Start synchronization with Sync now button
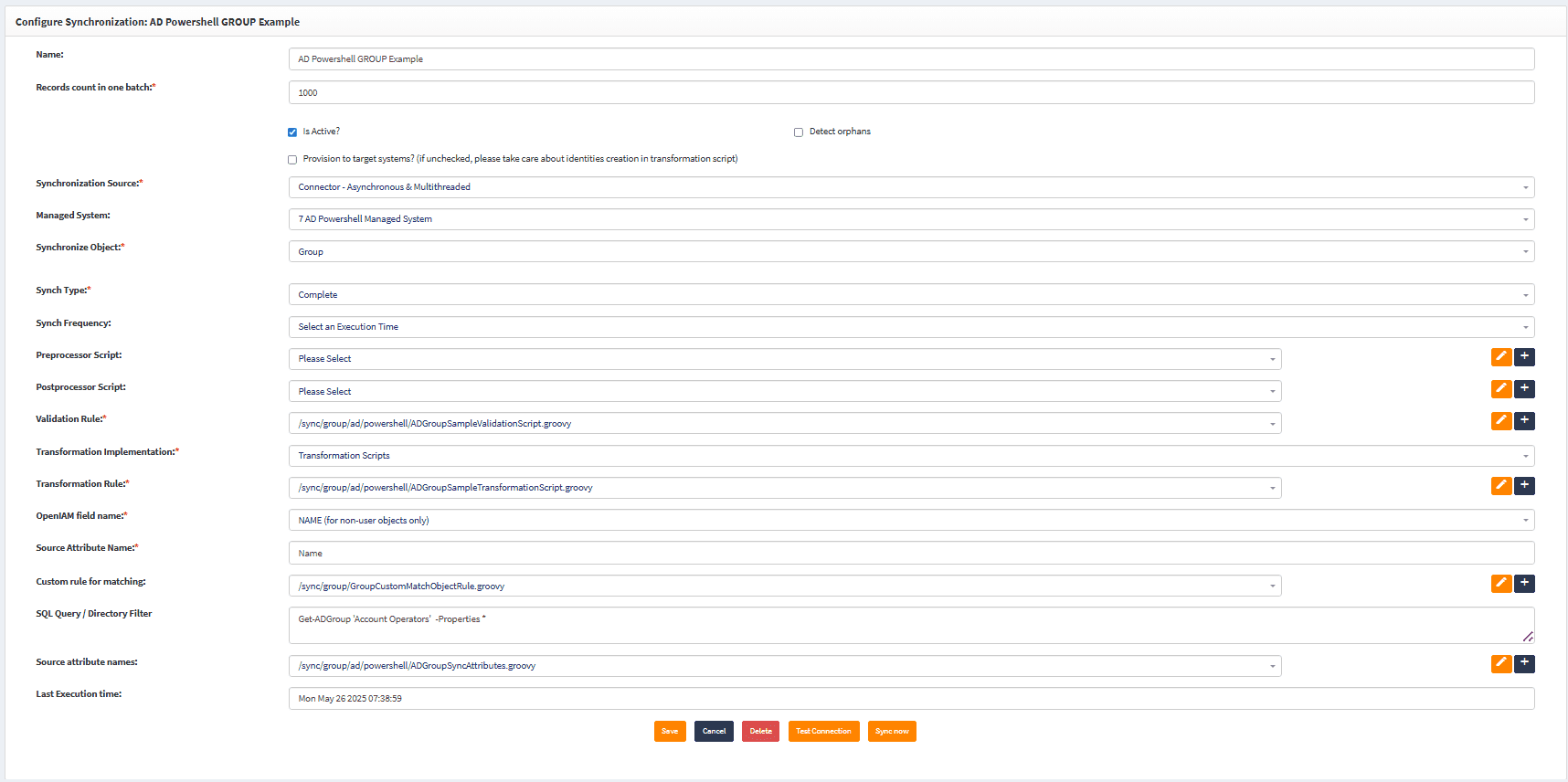This screenshot has height=782, width=1568. [891, 732]
